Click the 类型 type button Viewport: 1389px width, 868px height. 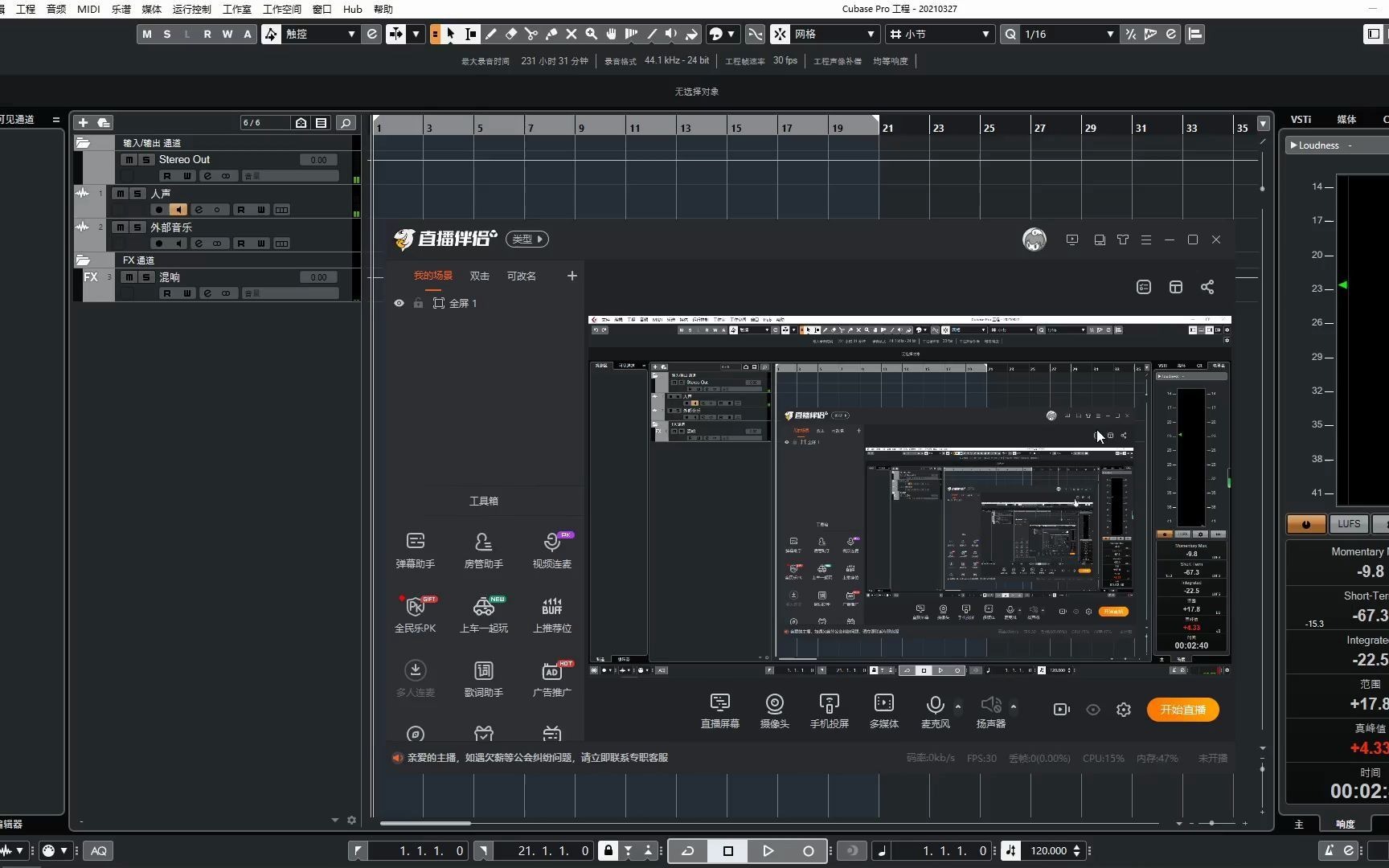click(x=527, y=239)
